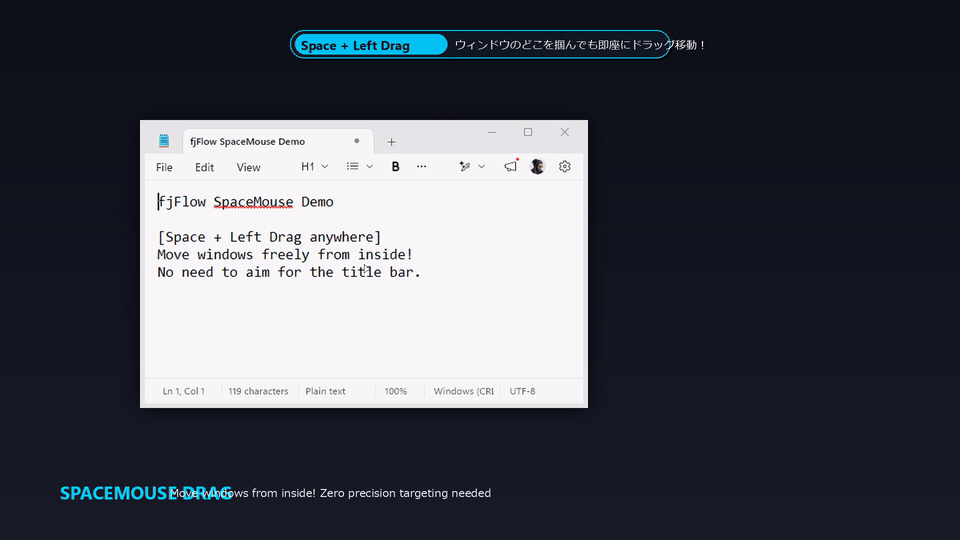The image size is (960, 540).
Task: Toggle bold formatting with the B icon
Action: [x=396, y=167]
